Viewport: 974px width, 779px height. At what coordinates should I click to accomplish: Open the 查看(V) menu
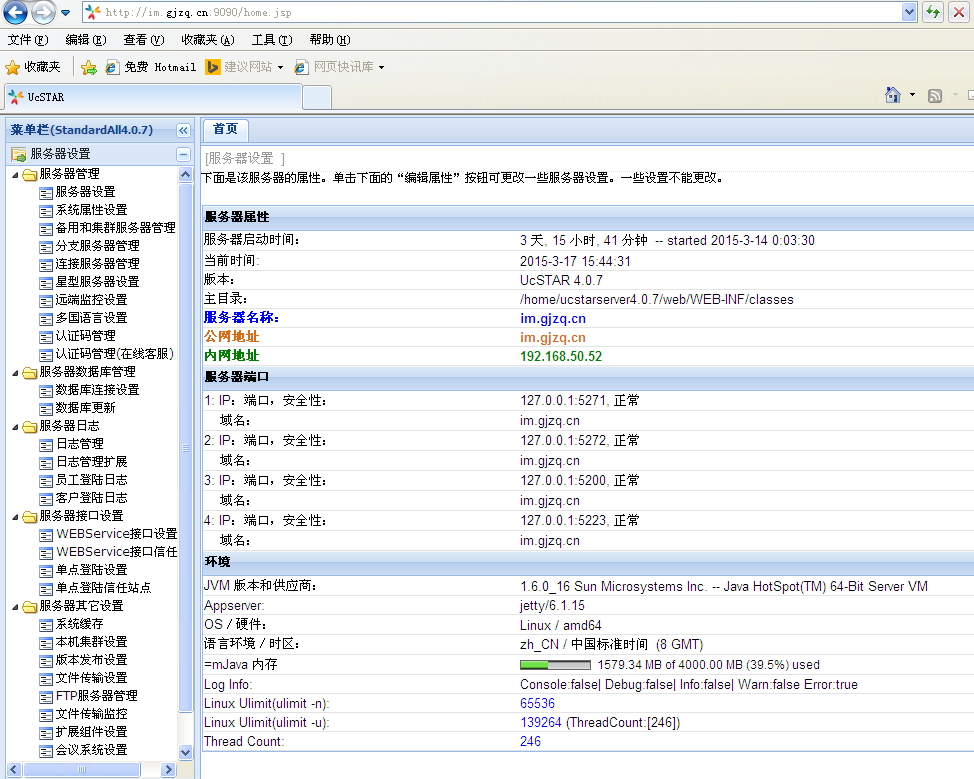143,40
